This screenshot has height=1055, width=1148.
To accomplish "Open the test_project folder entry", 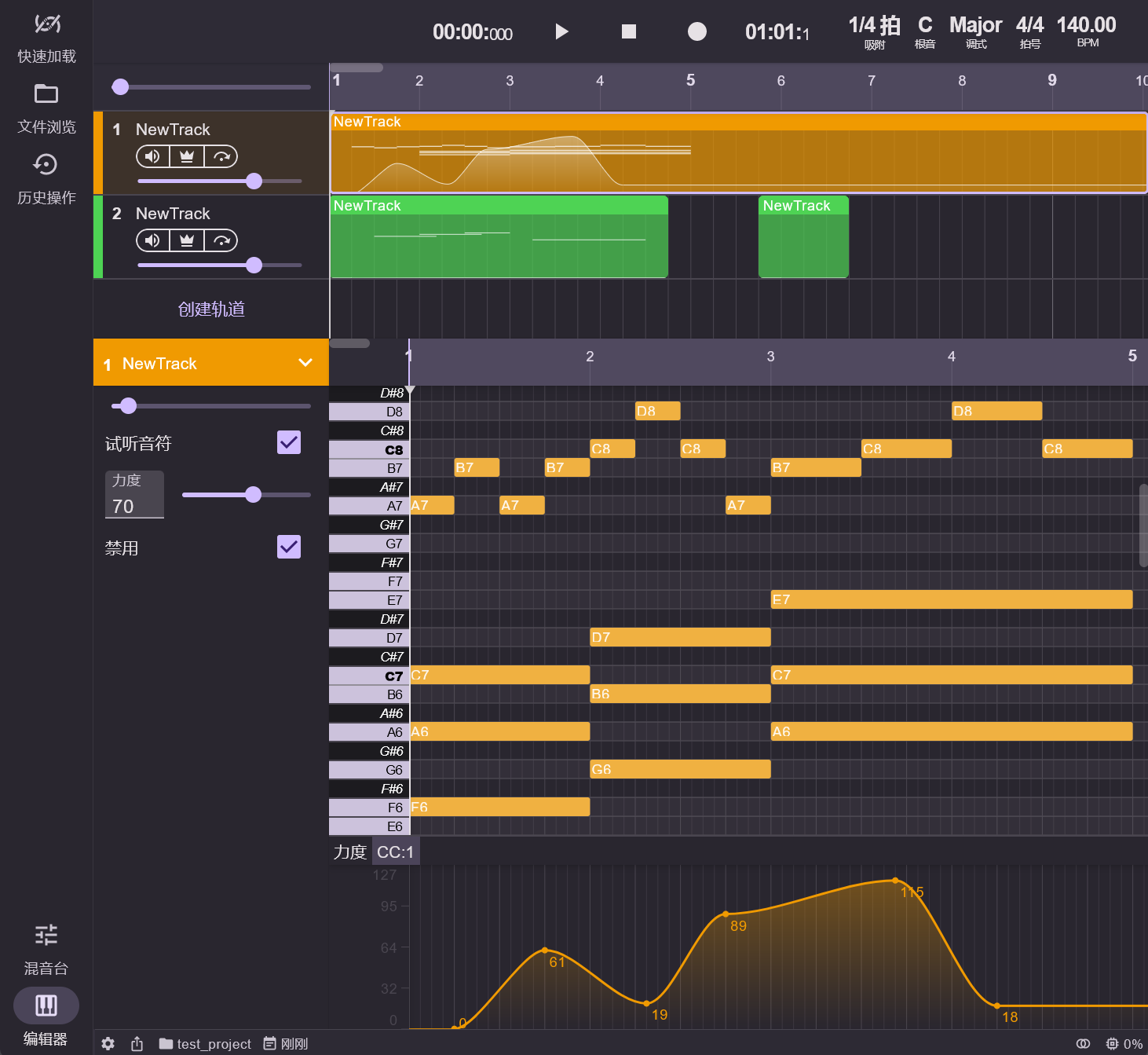I will click(x=205, y=1043).
